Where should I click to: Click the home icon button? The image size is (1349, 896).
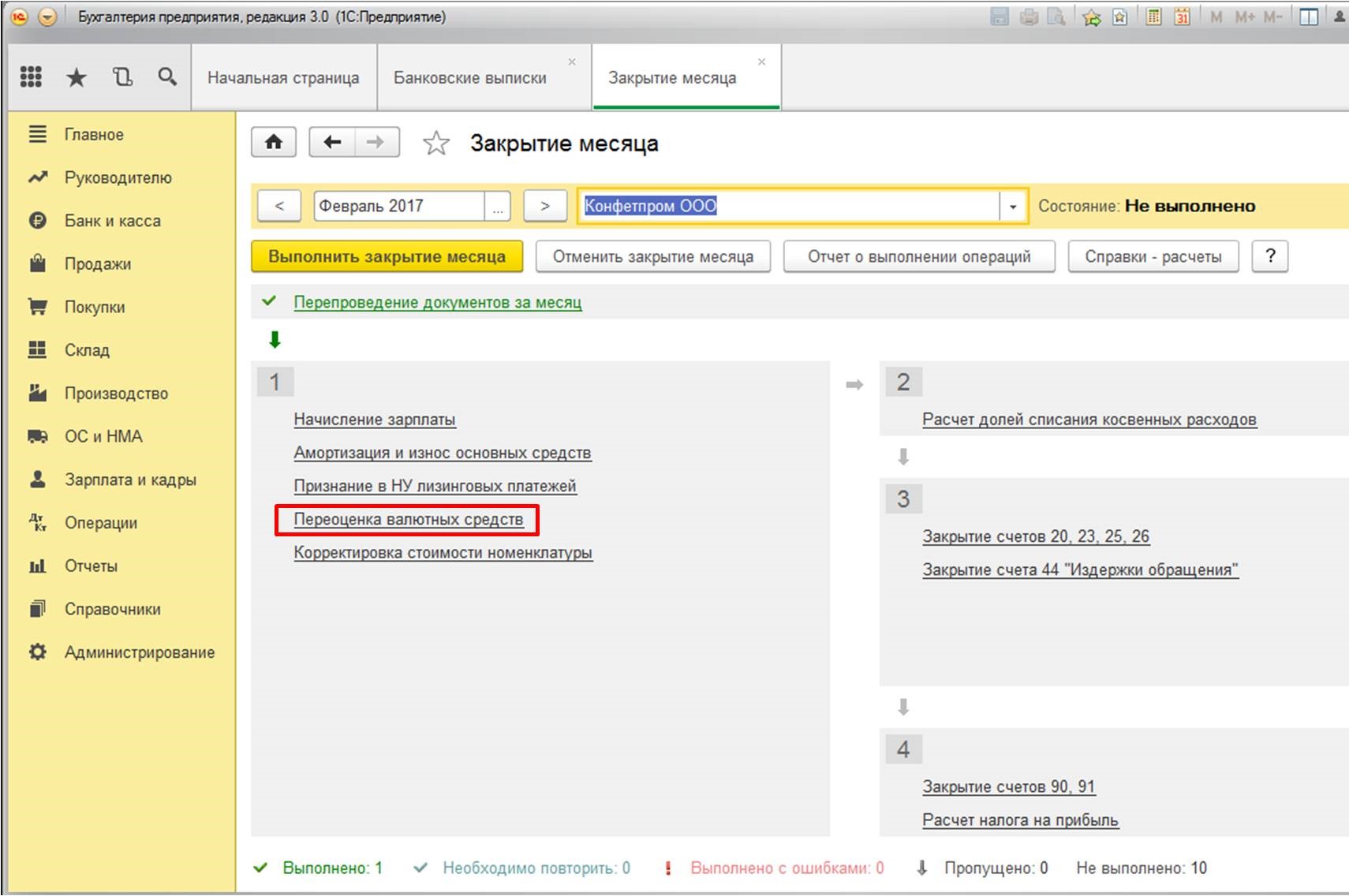click(x=273, y=143)
